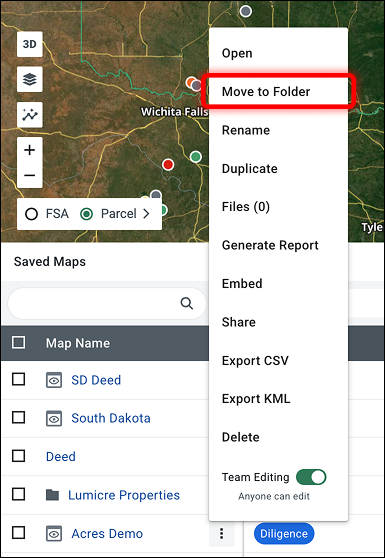Click the folder icon for Lumicre Properties
Image resolution: width=385 pixels, height=558 pixels.
[x=52, y=495]
